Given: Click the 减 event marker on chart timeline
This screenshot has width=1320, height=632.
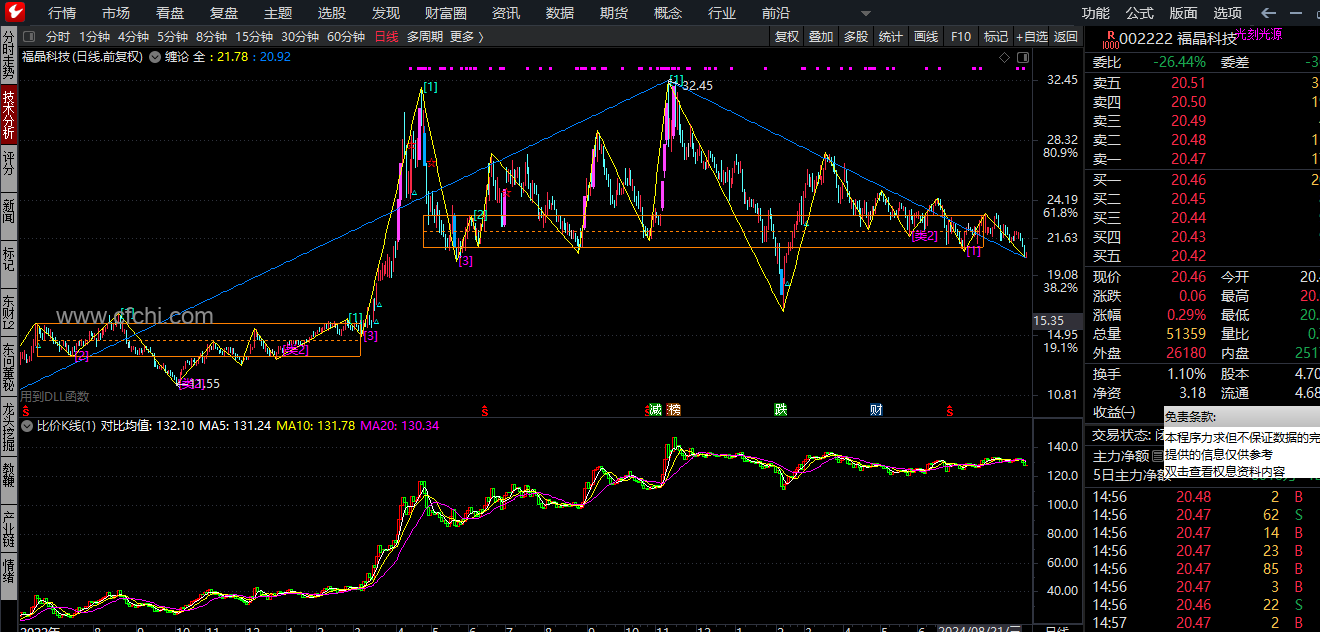Looking at the screenshot, I should [x=655, y=410].
